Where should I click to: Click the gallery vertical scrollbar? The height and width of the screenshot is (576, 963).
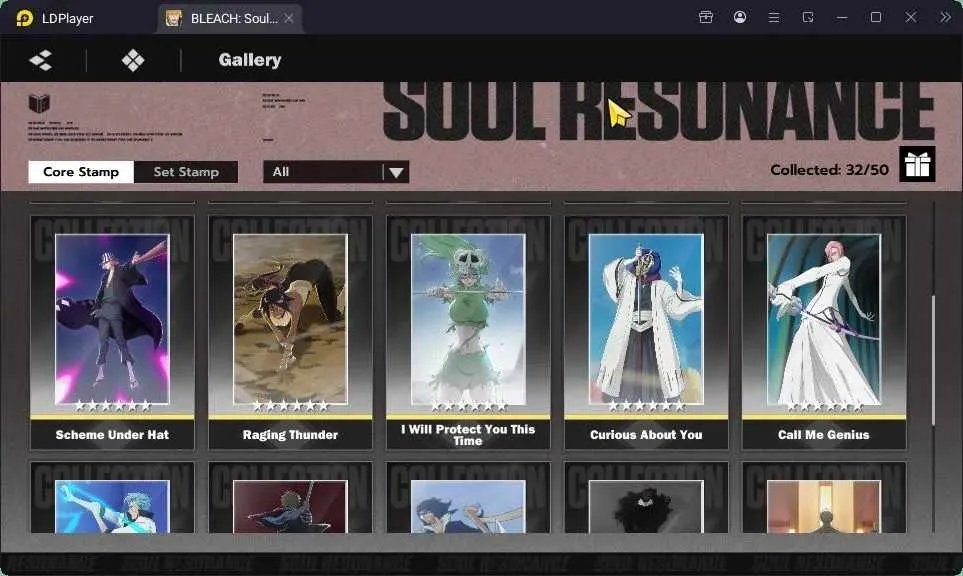click(934, 360)
